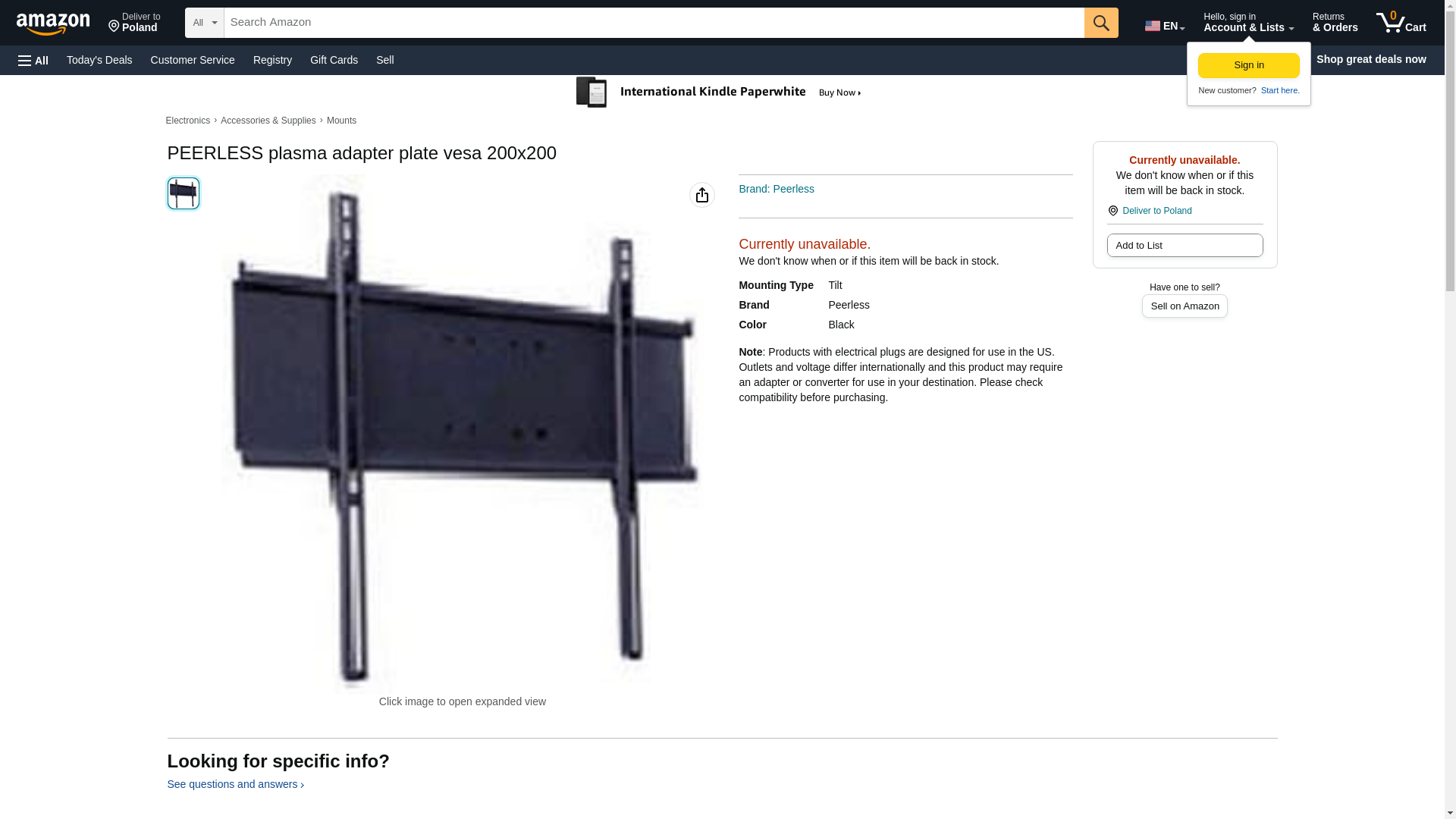Viewport: 1456px width, 819px height.
Task: Click the US flag language icon
Action: click(1152, 26)
